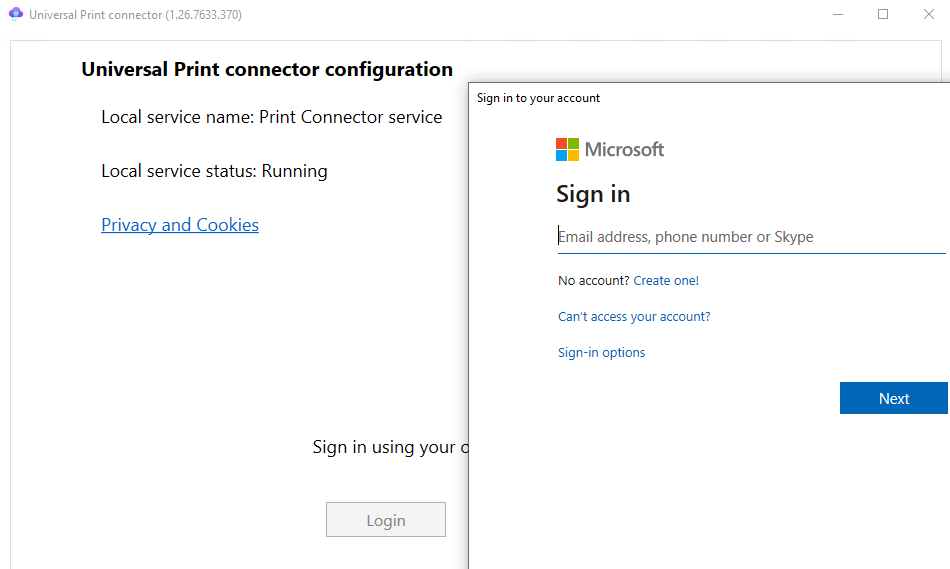Follow the 'Create one!' account link
Image resolution: width=950 pixels, height=569 pixels.
click(666, 281)
